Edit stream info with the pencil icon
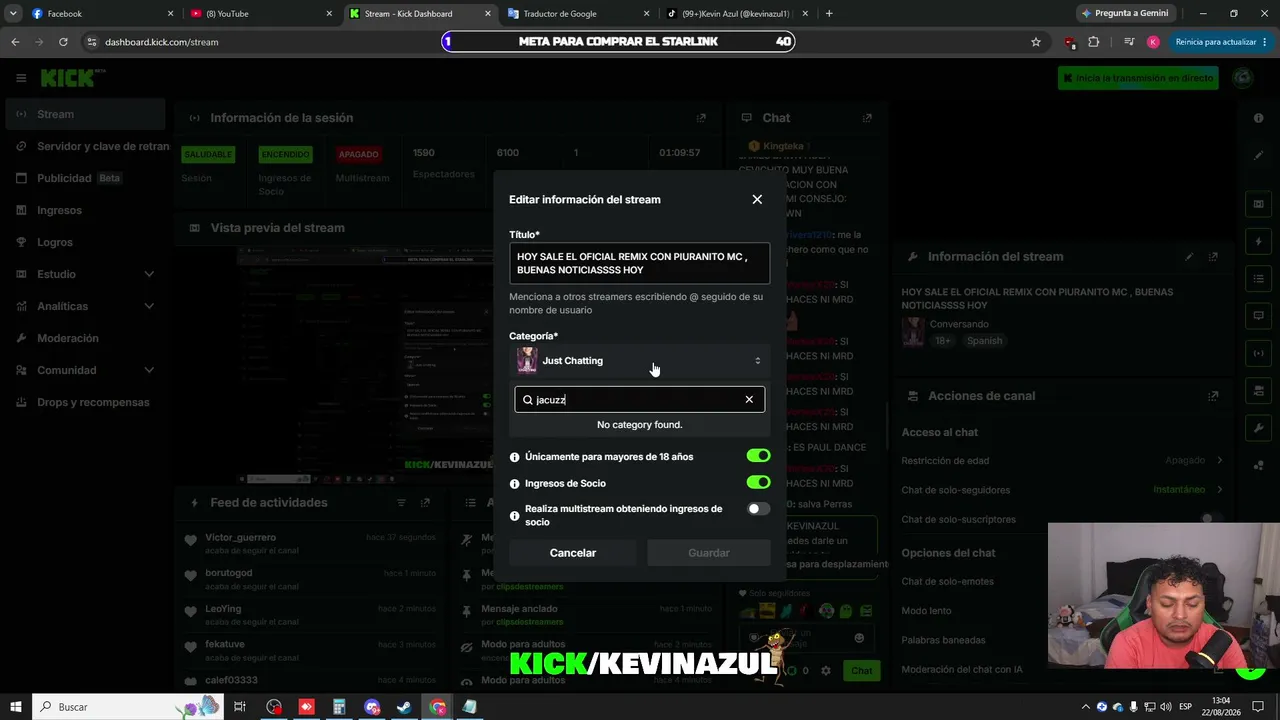Screen dimensions: 1280x720 (1189, 256)
